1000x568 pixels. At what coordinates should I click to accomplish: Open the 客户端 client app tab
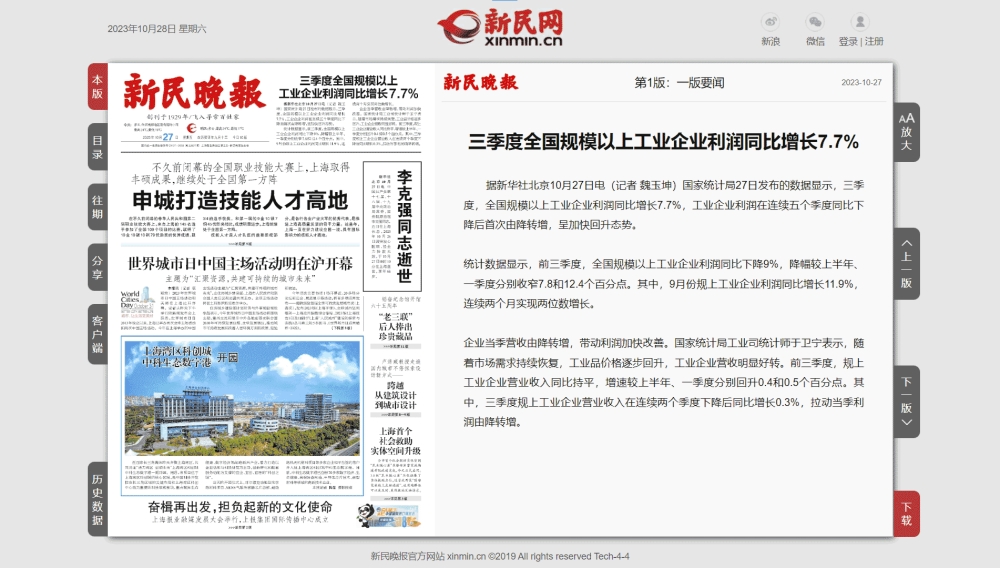[x=98, y=334]
